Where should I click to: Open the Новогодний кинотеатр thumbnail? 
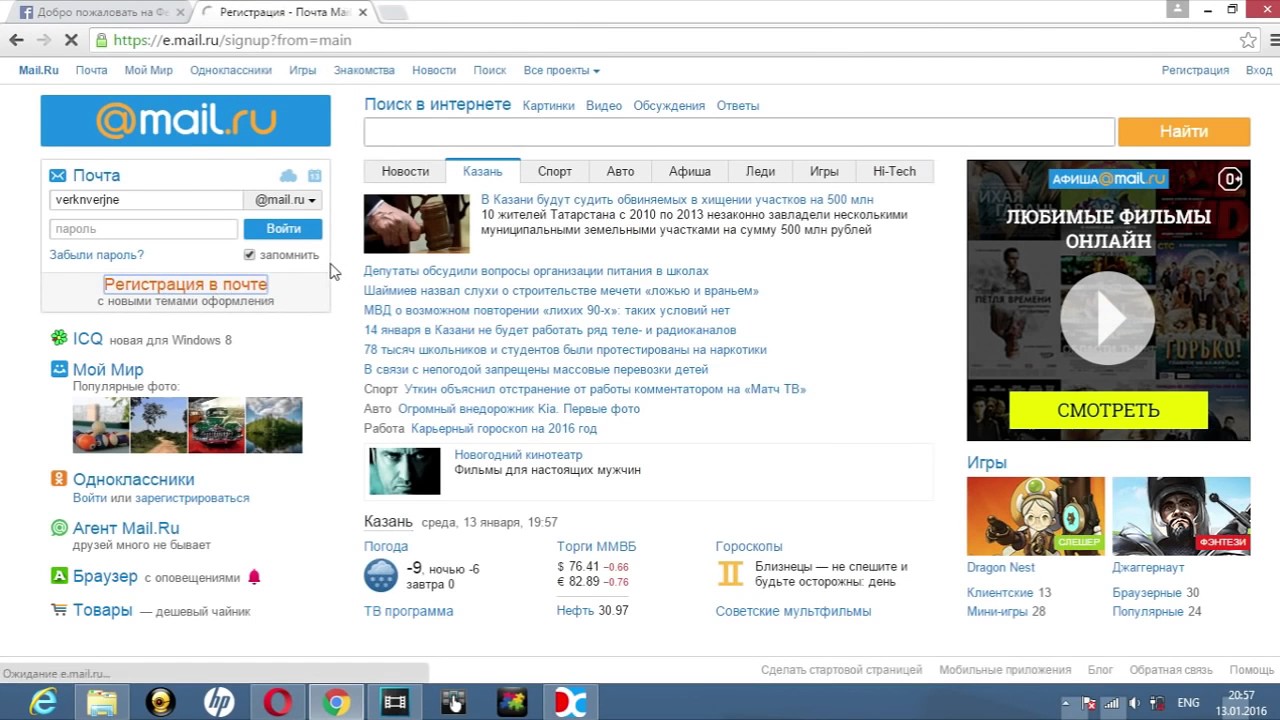click(x=404, y=471)
